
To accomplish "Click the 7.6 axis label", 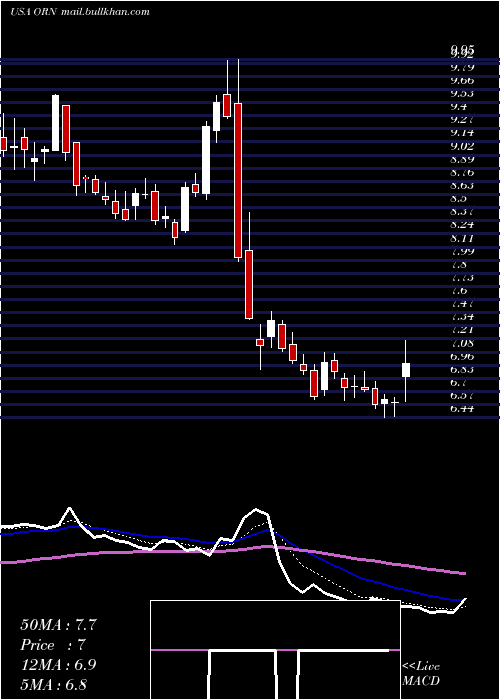I will coord(459,291).
